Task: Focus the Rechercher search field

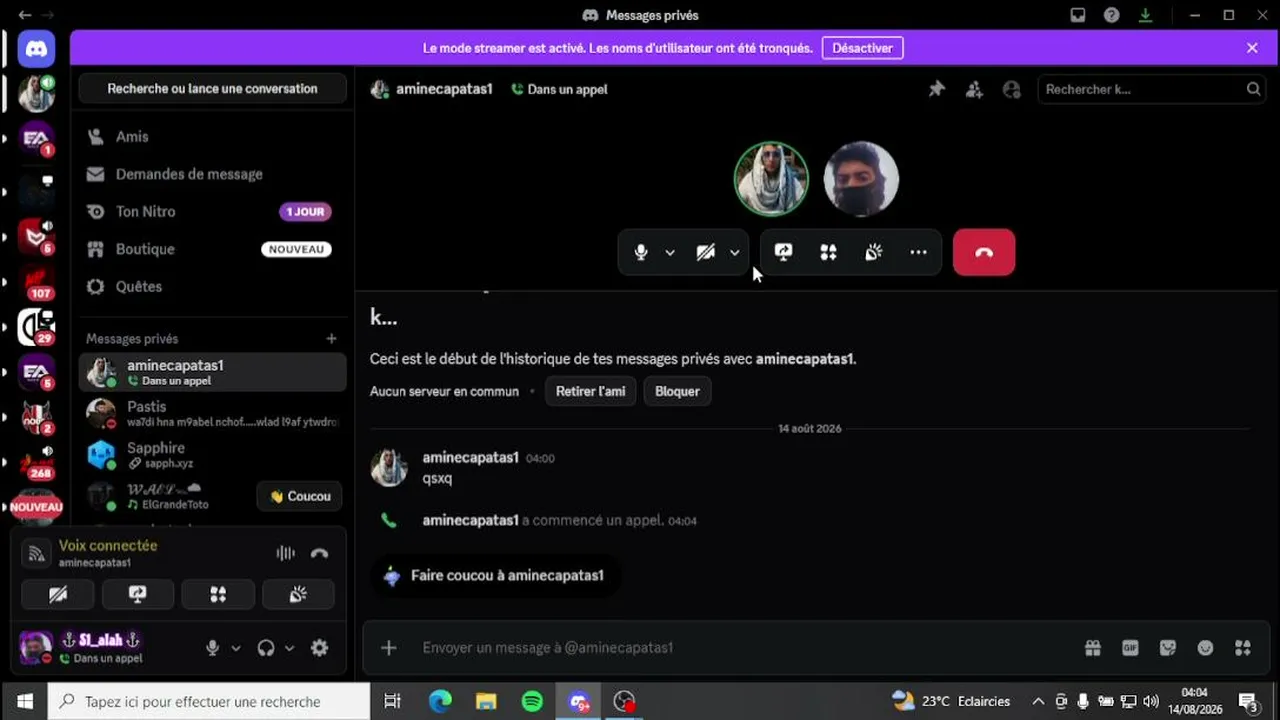Action: (x=1151, y=89)
